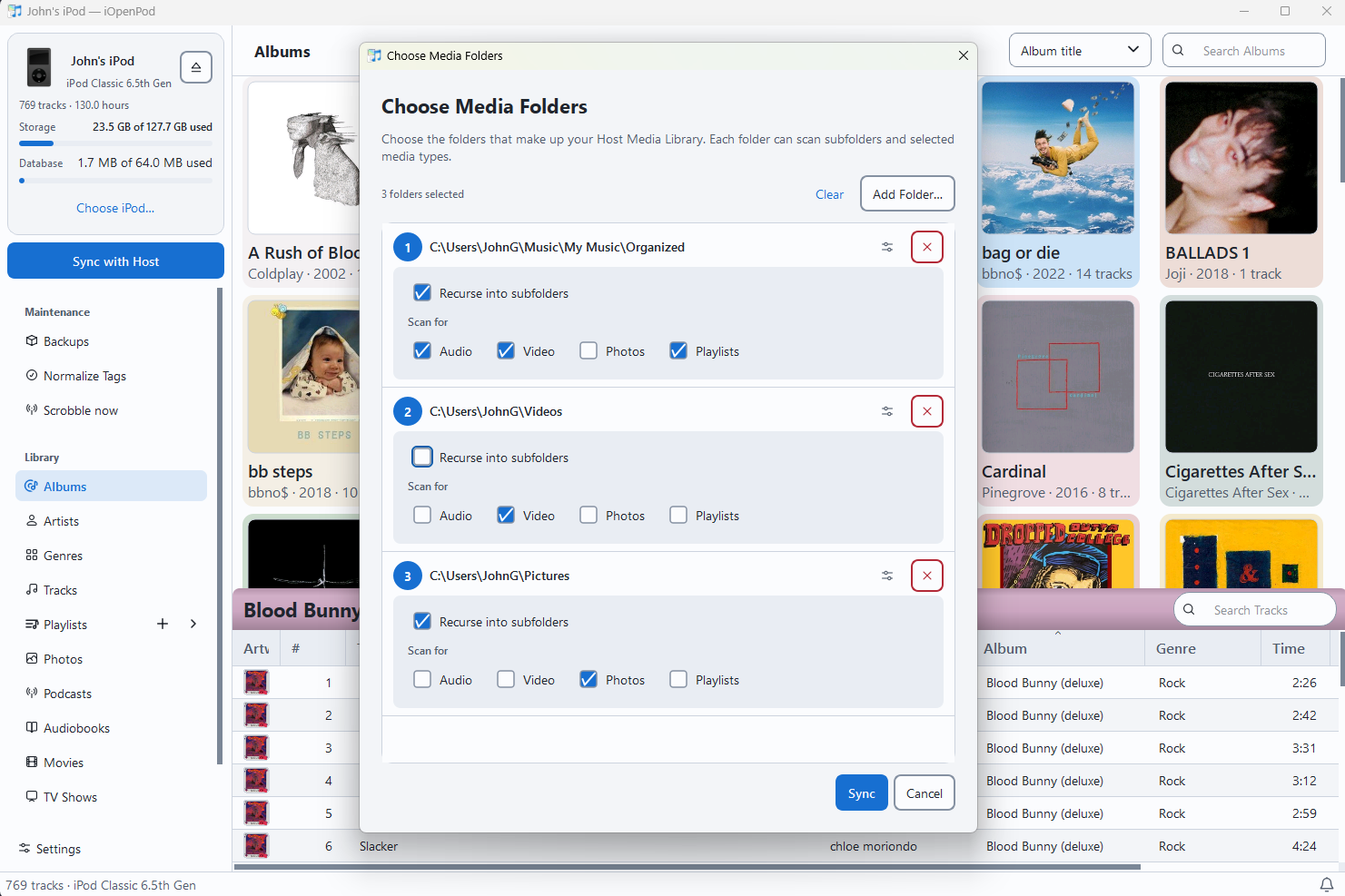Open Podcasts in the sidebar
The width and height of the screenshot is (1345, 896).
(111, 694)
